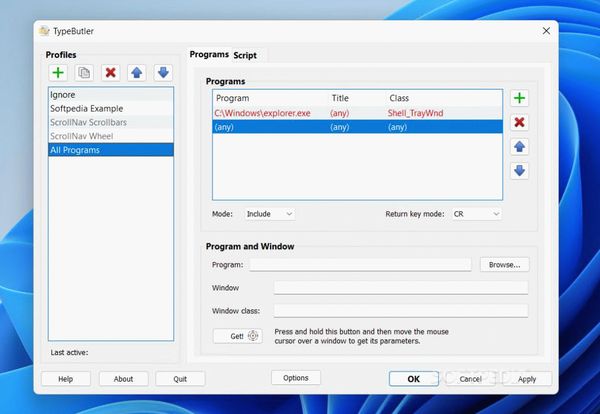Move program entry down in list
The image size is (600, 414).
[x=519, y=171]
